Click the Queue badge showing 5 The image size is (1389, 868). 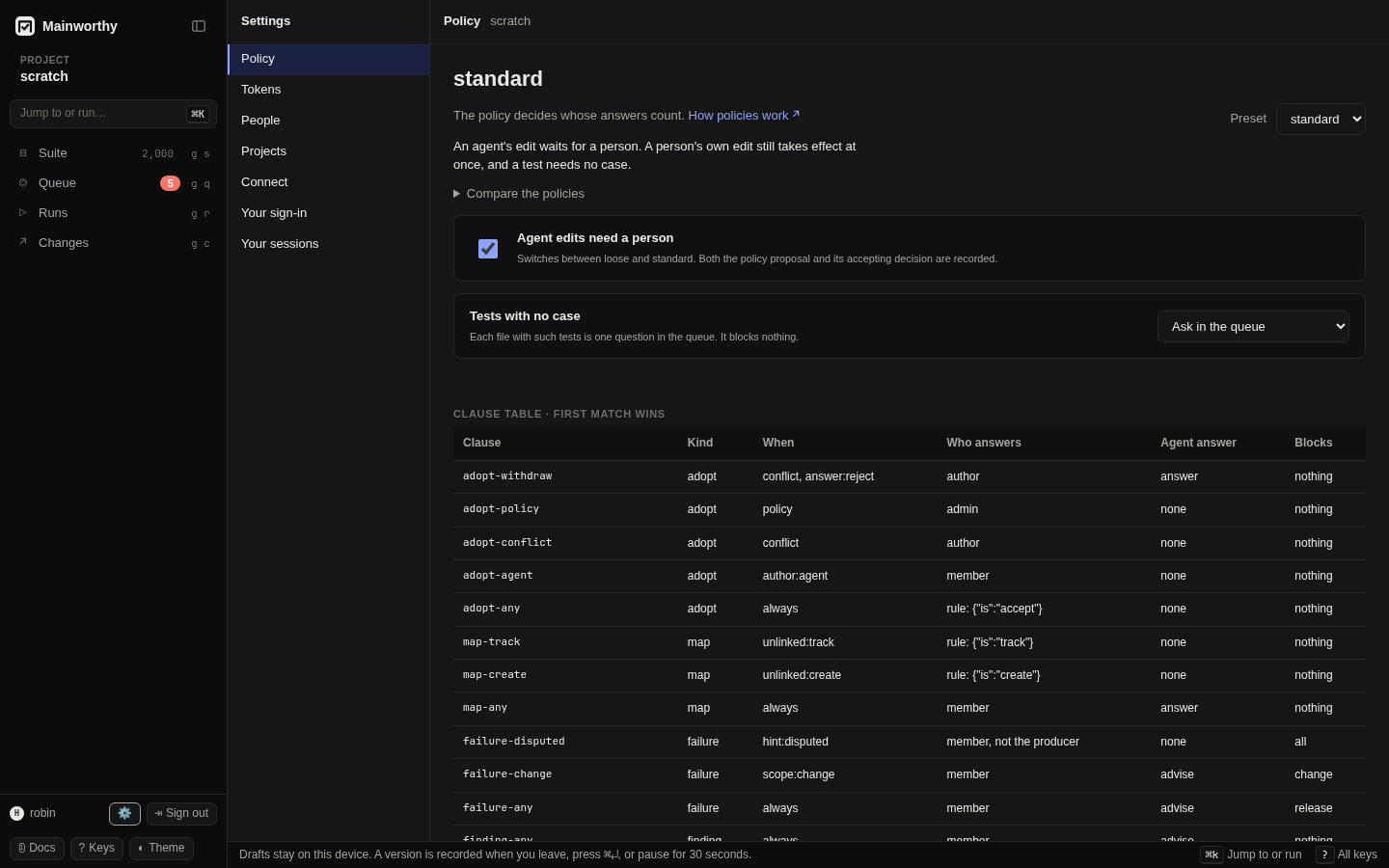(x=170, y=183)
